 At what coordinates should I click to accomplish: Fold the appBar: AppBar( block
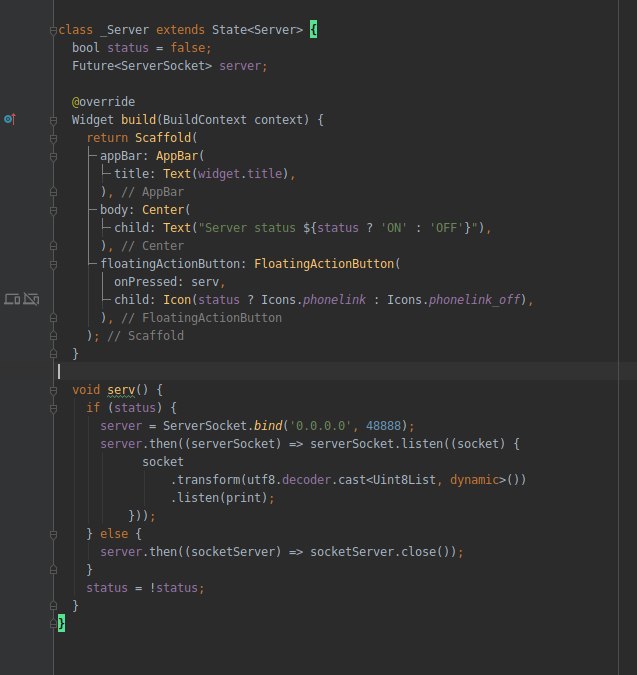[x=53, y=157]
